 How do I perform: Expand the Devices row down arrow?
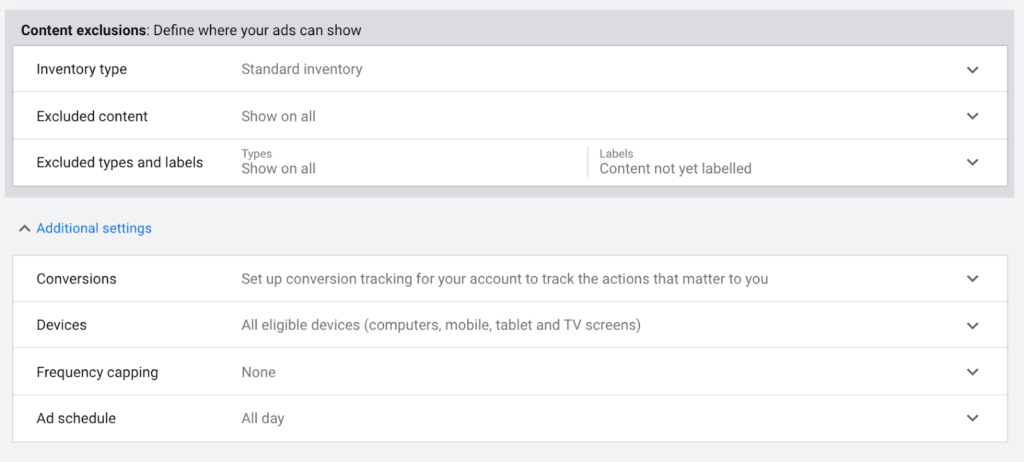pyautogui.click(x=972, y=325)
